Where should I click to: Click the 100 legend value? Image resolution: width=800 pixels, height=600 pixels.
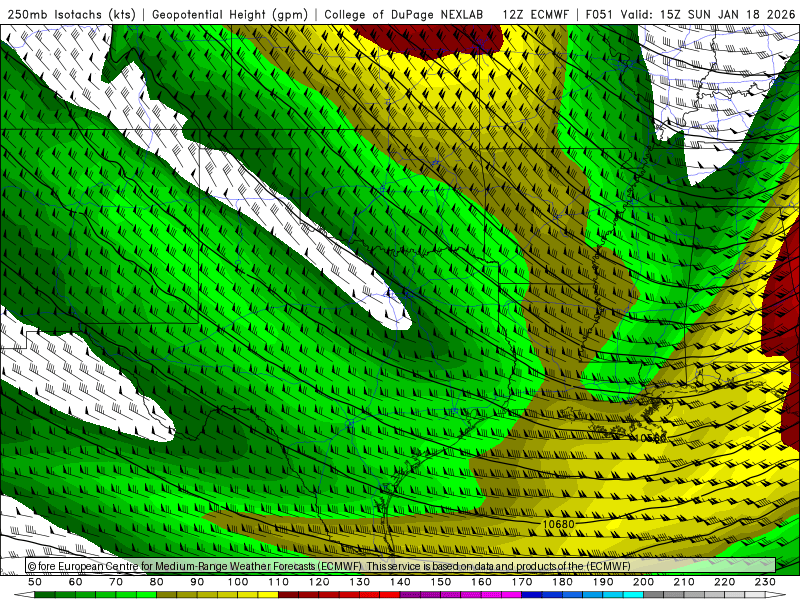[238, 582]
